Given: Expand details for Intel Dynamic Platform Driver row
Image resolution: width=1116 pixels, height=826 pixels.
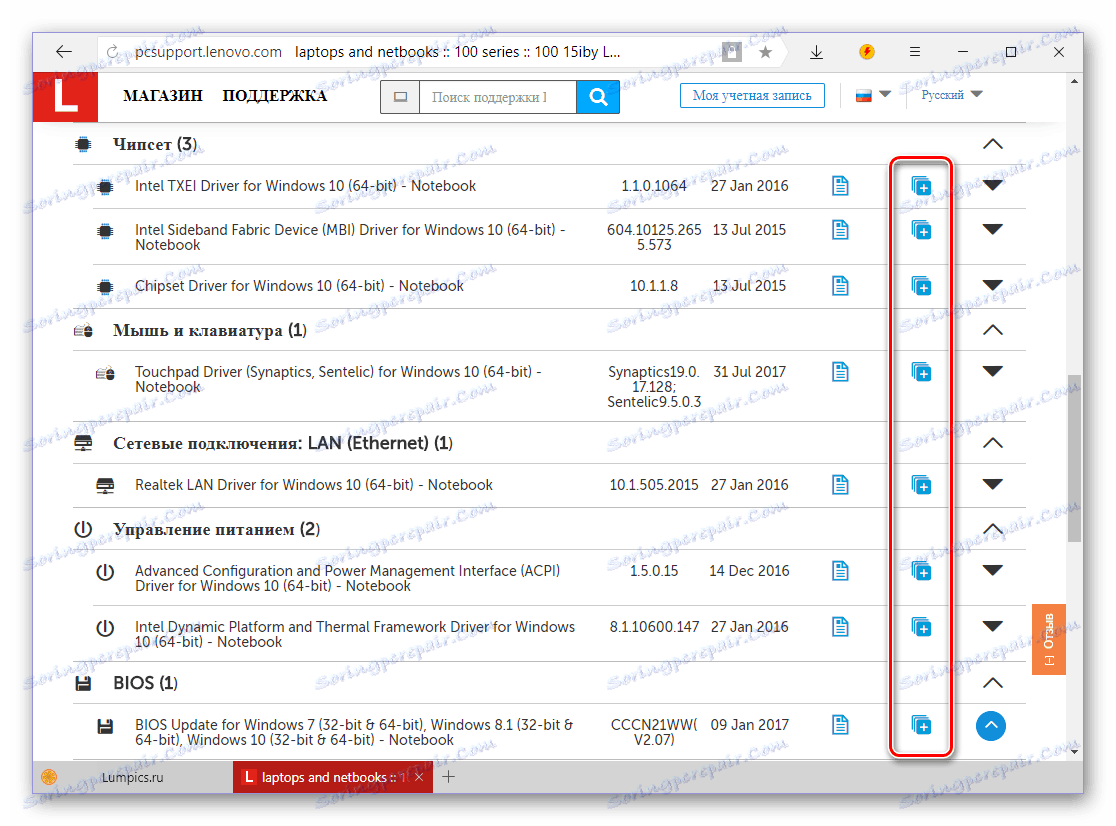Looking at the screenshot, I should pyautogui.click(x=992, y=626).
